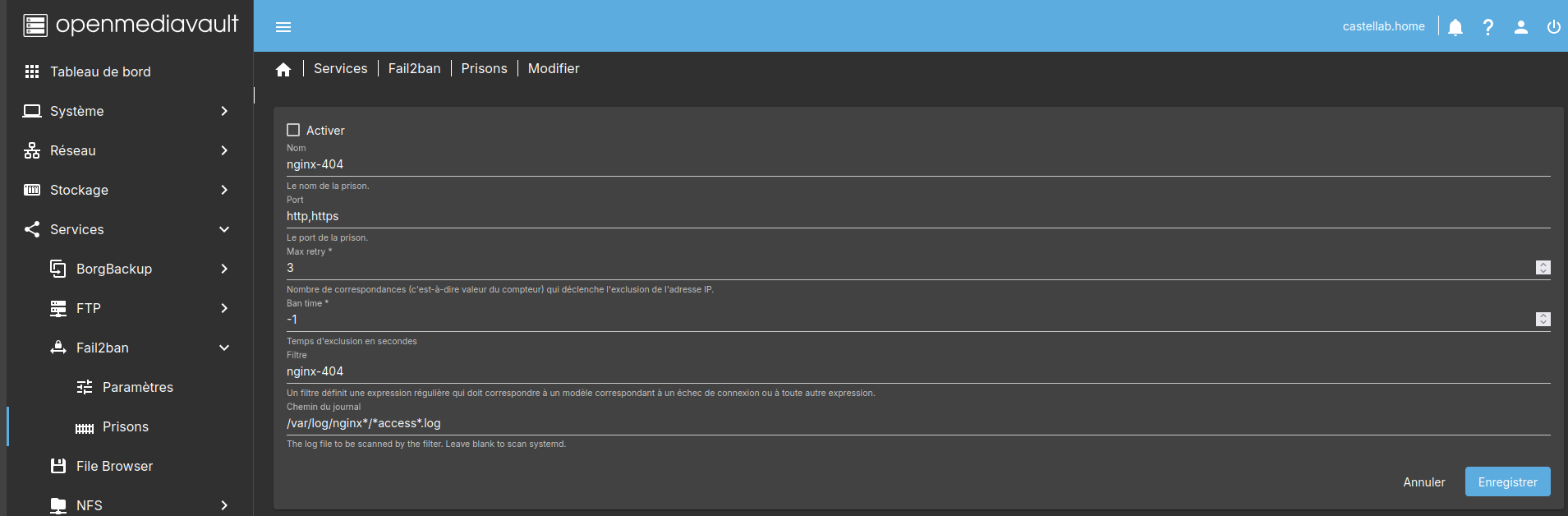Click the openmediavault logo
Viewport: 1568px width, 516px height.
tap(131, 25)
